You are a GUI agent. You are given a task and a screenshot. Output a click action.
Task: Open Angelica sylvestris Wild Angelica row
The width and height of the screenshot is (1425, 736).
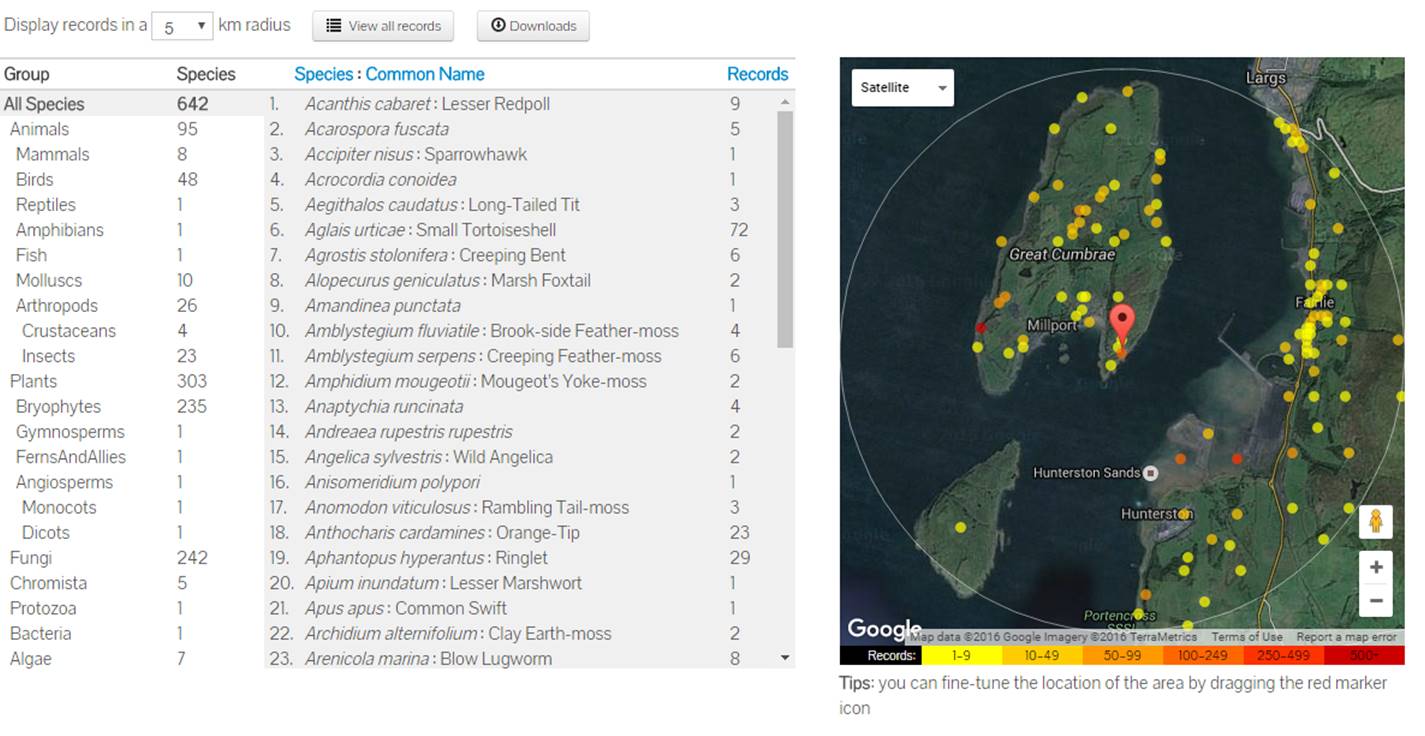point(521,457)
